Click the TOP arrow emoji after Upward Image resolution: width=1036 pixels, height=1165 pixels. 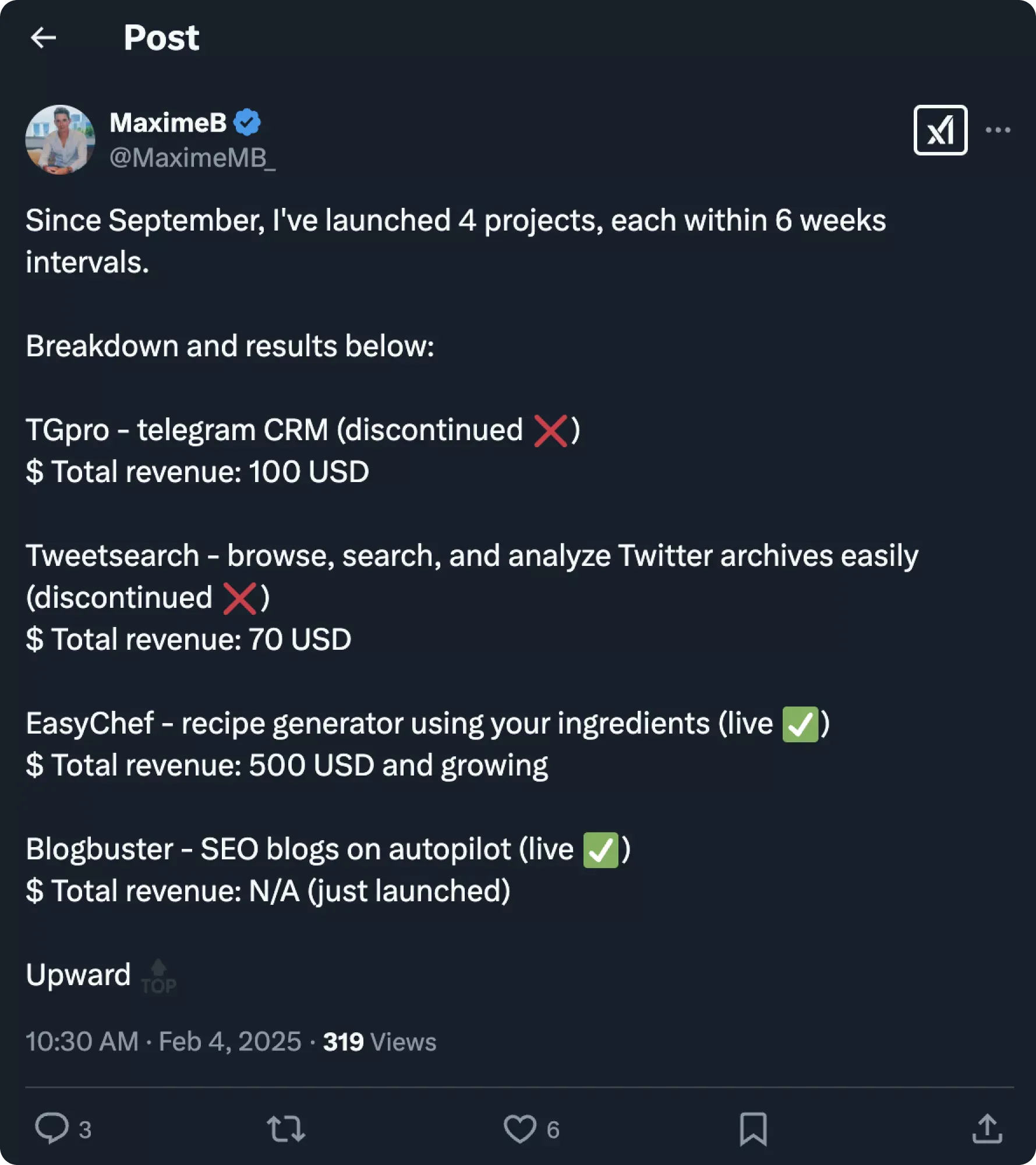pos(158,976)
